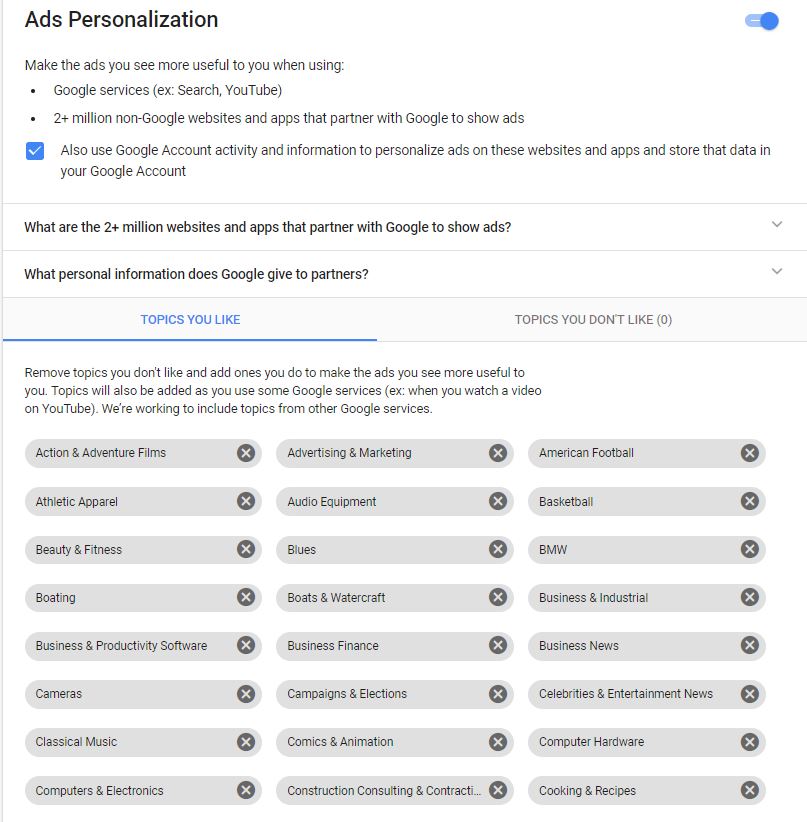
Task: Click the Computer Hardware topic chip
Action: (x=591, y=742)
